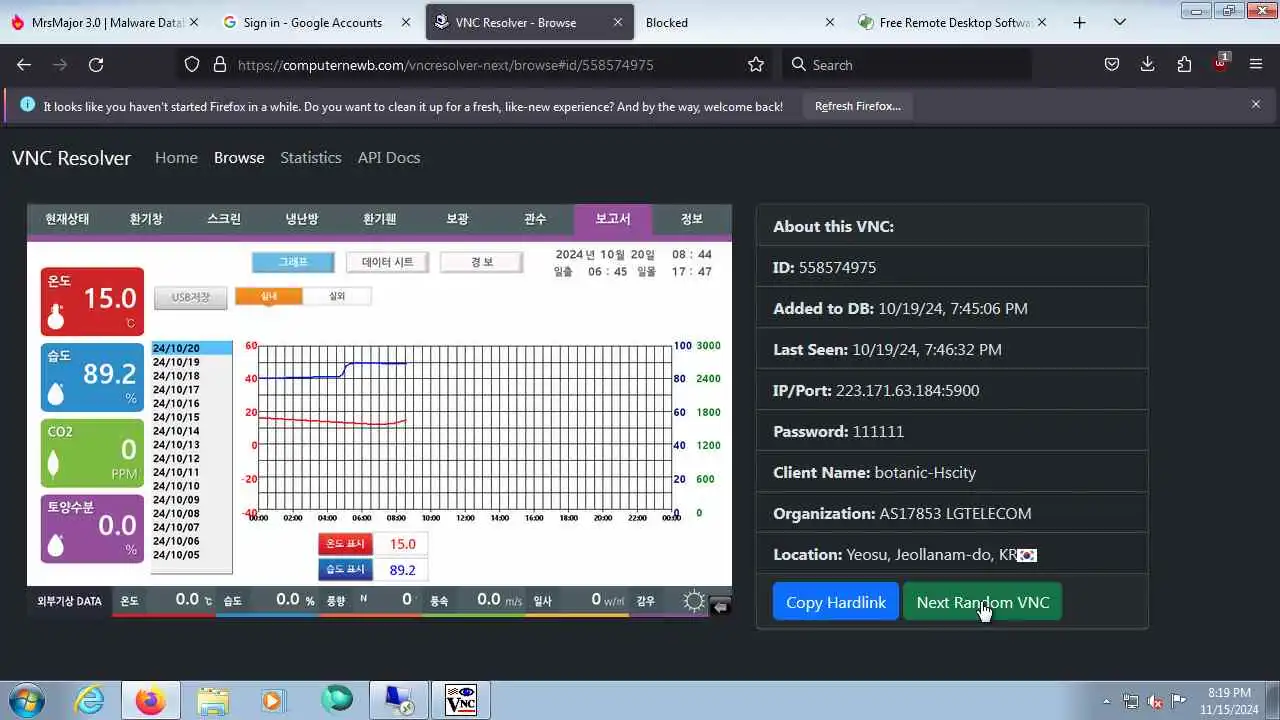Close the Blocked tab
This screenshot has height=720, width=1280.
(x=830, y=22)
